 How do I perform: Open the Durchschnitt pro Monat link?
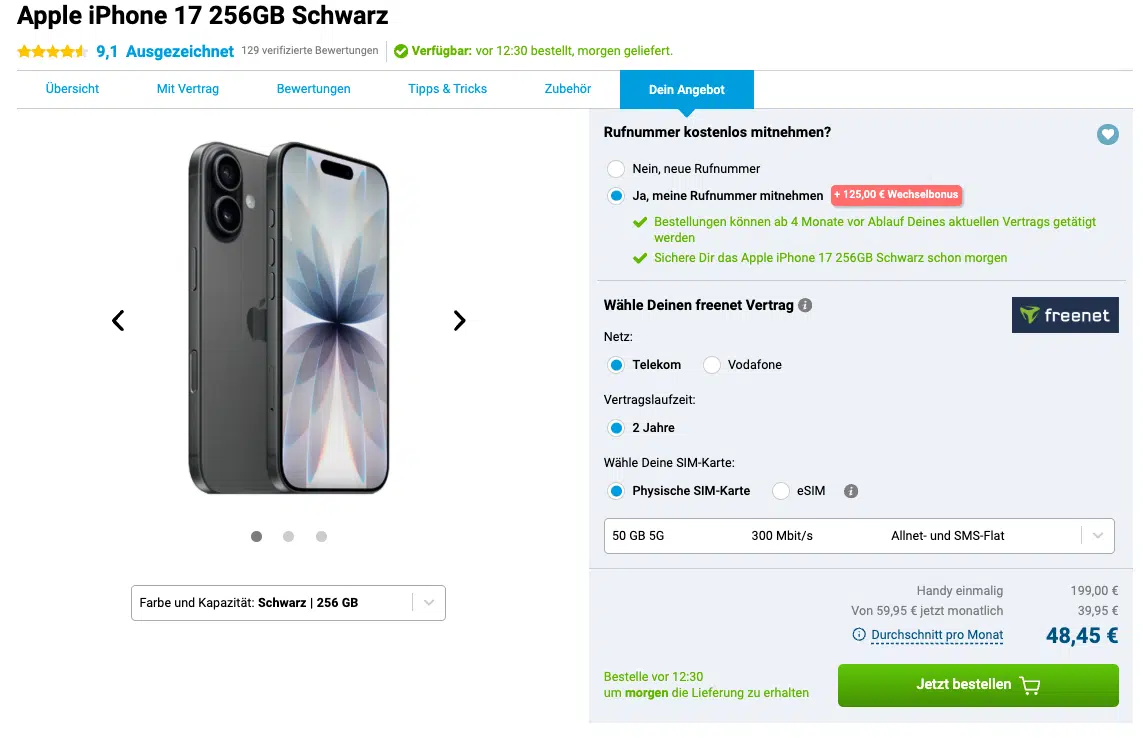937,635
